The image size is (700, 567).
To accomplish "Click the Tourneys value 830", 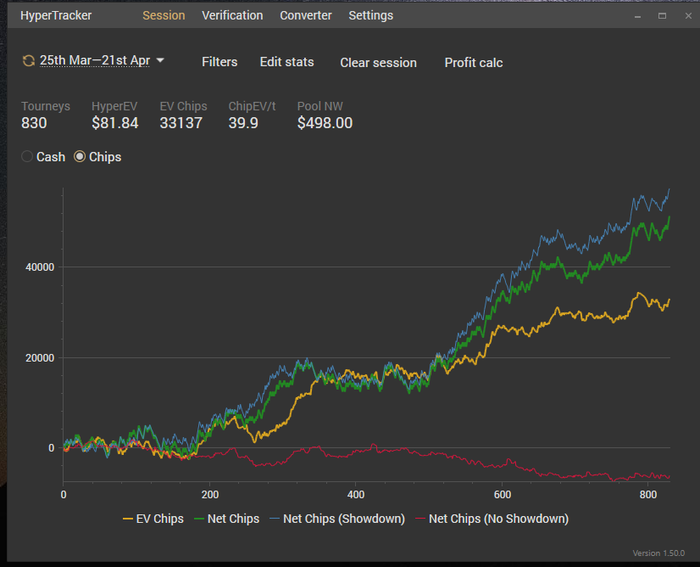I will [x=34, y=123].
